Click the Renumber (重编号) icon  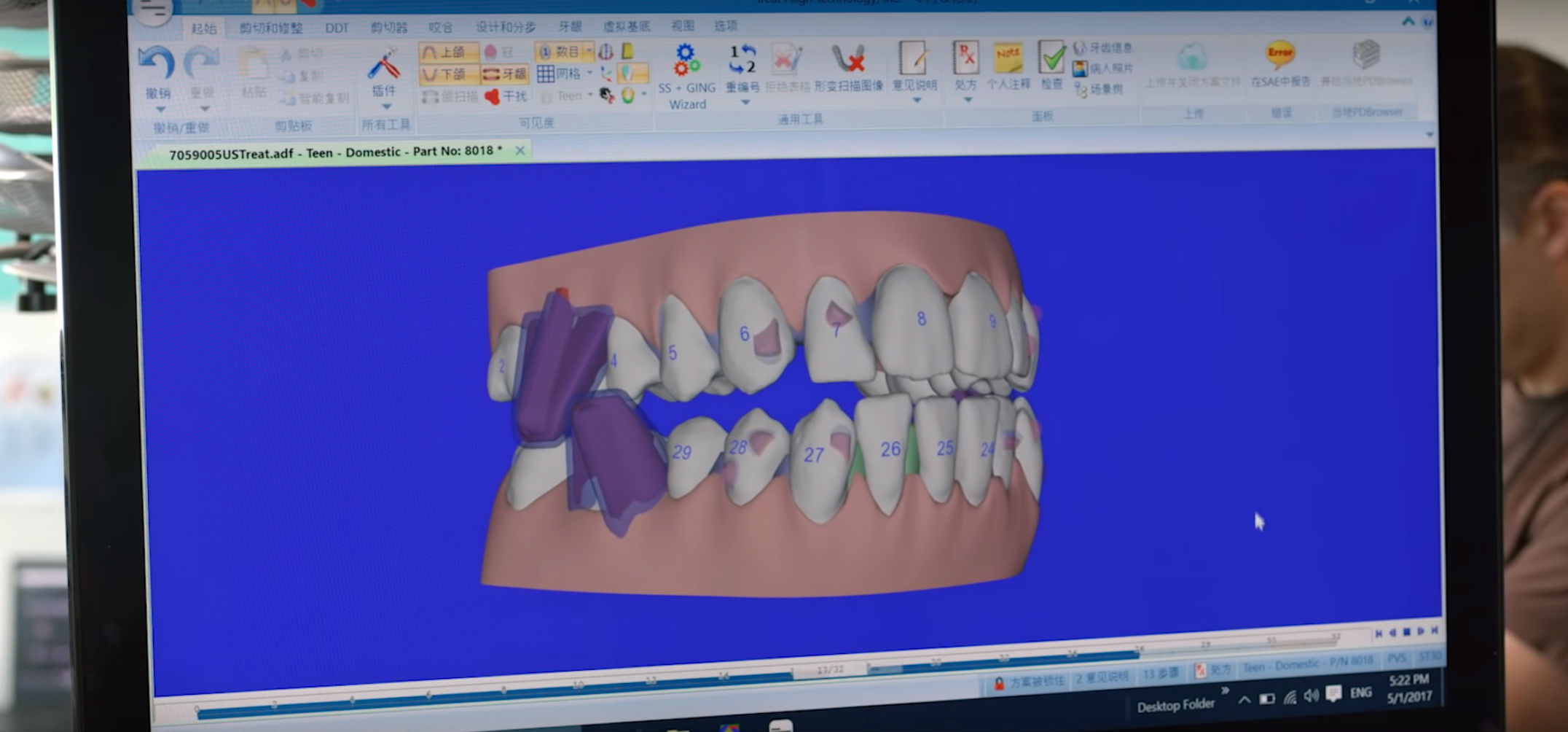coord(742,59)
